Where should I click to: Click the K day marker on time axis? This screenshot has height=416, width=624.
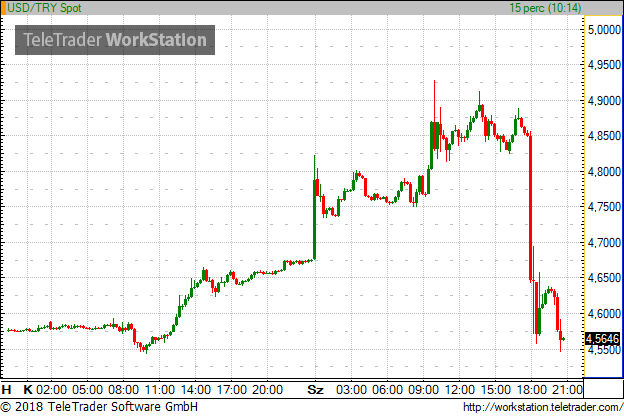pyautogui.click(x=27, y=389)
